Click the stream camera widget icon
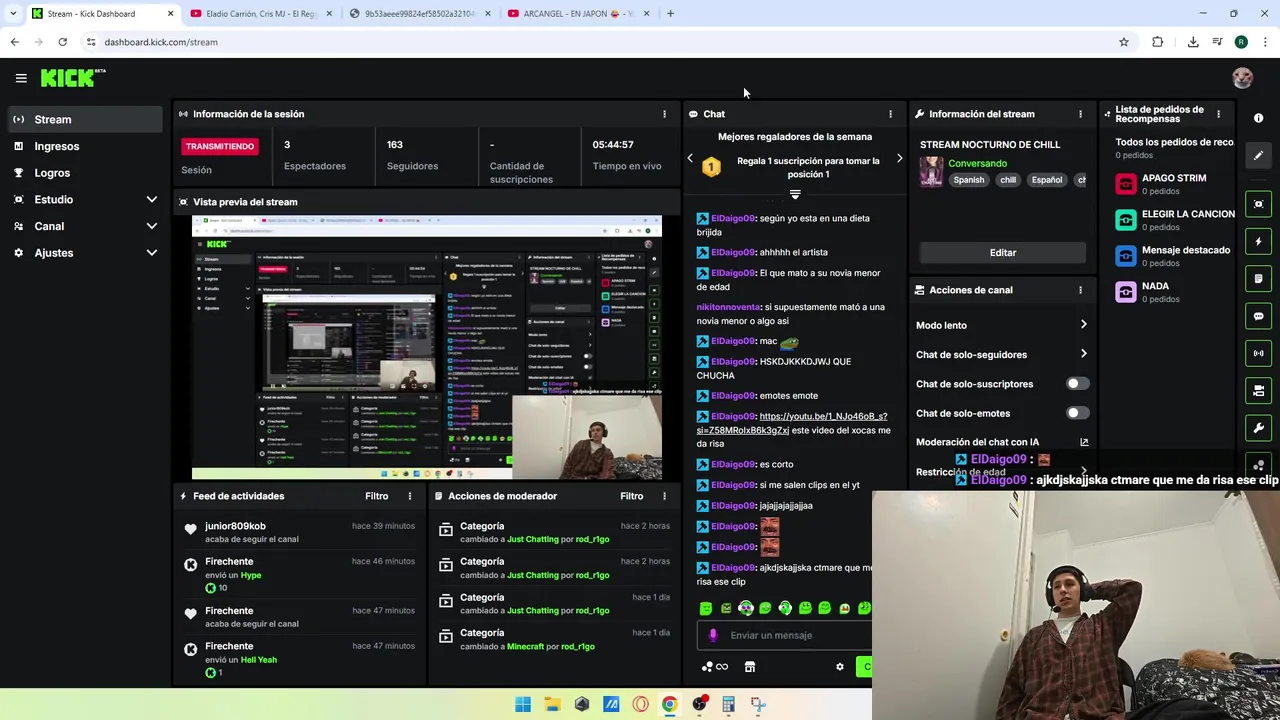Screen dimensions: 1280x720 [x=1258, y=390]
